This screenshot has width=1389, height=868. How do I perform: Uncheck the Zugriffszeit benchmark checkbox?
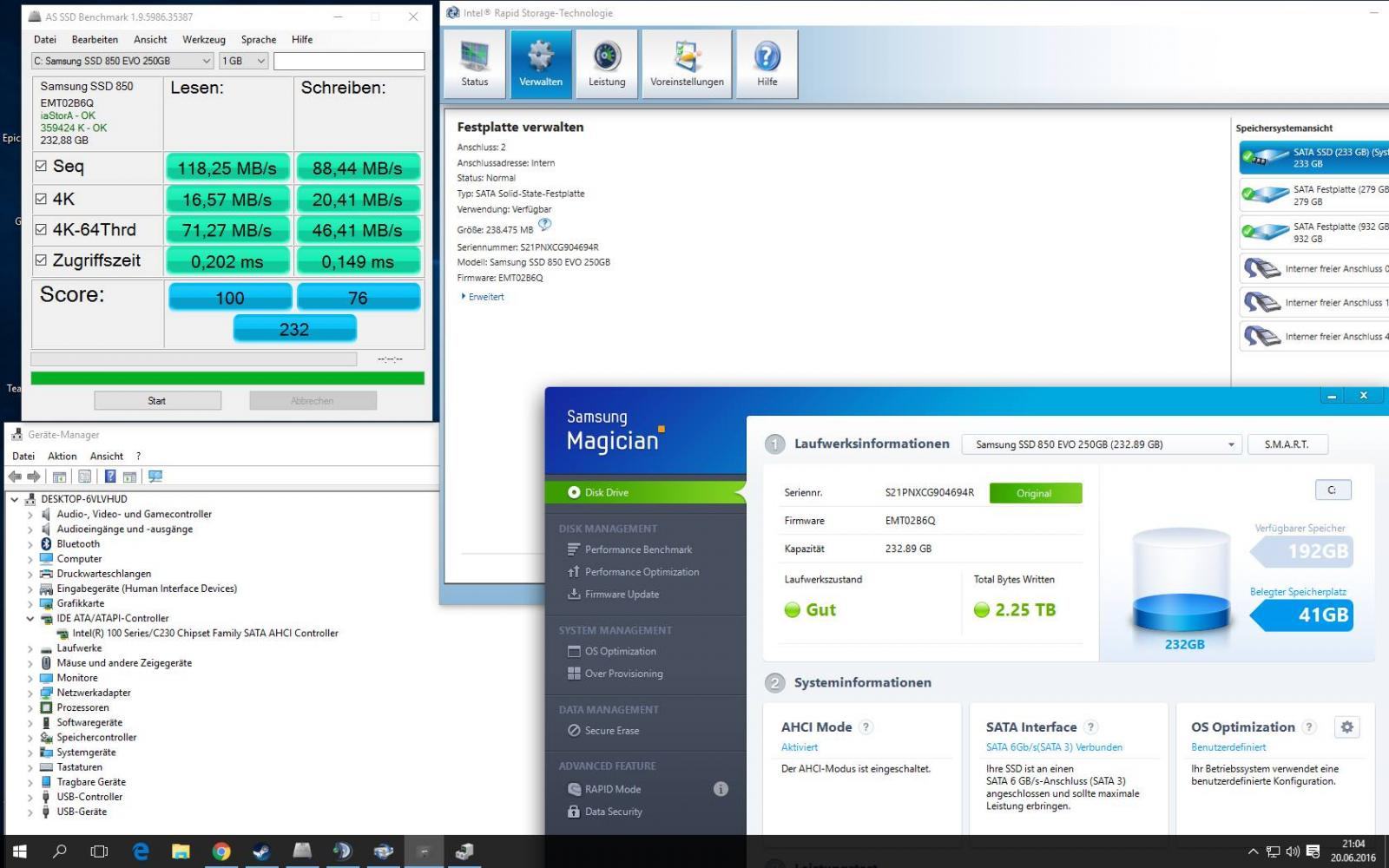click(x=41, y=260)
